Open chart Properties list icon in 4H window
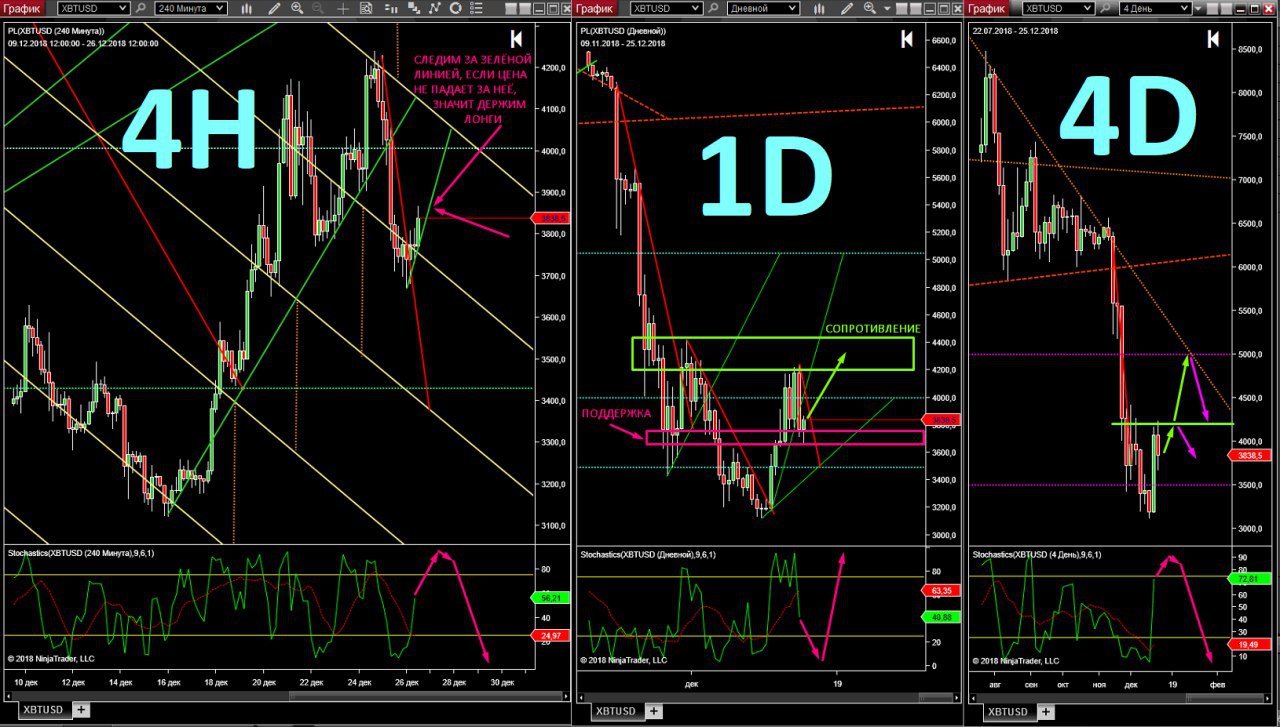This screenshot has width=1280, height=727. click(x=477, y=8)
